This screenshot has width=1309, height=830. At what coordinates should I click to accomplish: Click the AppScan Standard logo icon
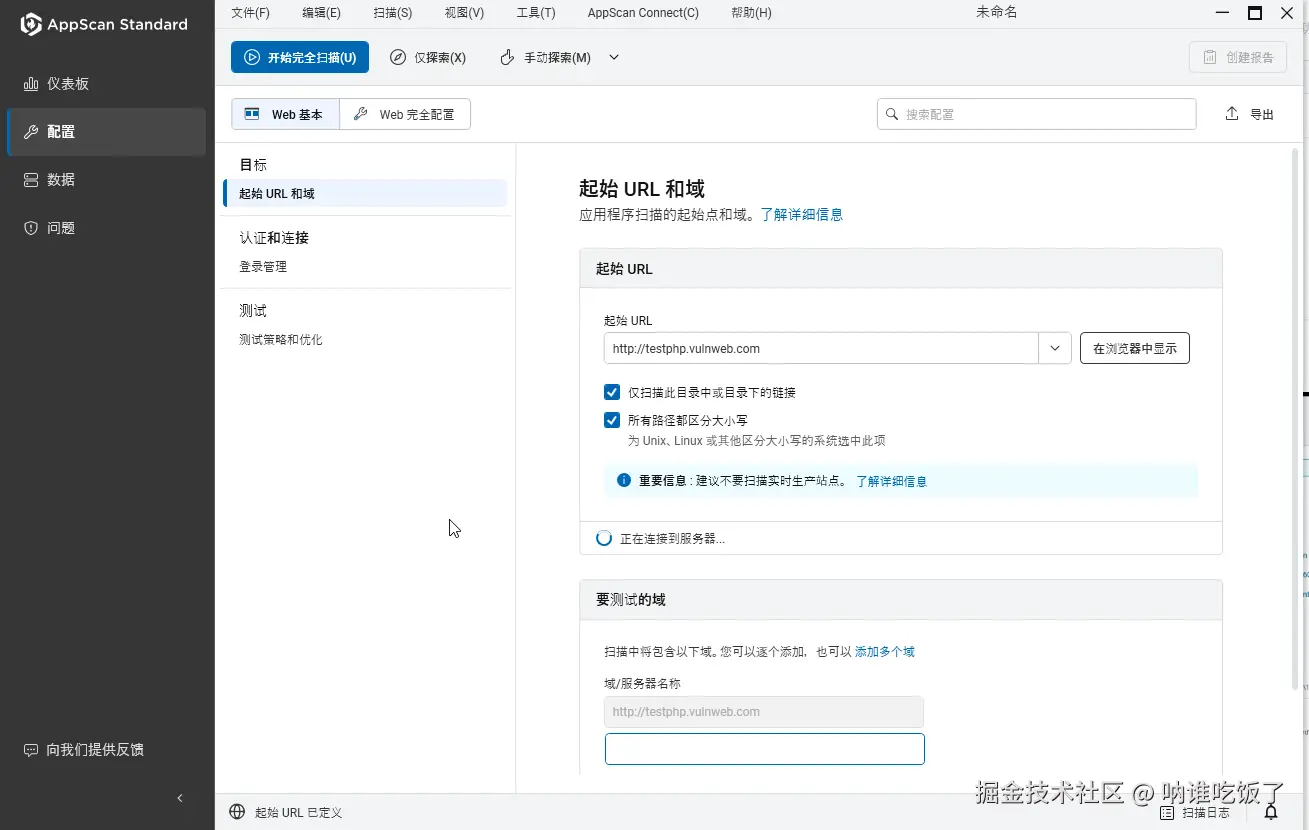click(x=31, y=24)
